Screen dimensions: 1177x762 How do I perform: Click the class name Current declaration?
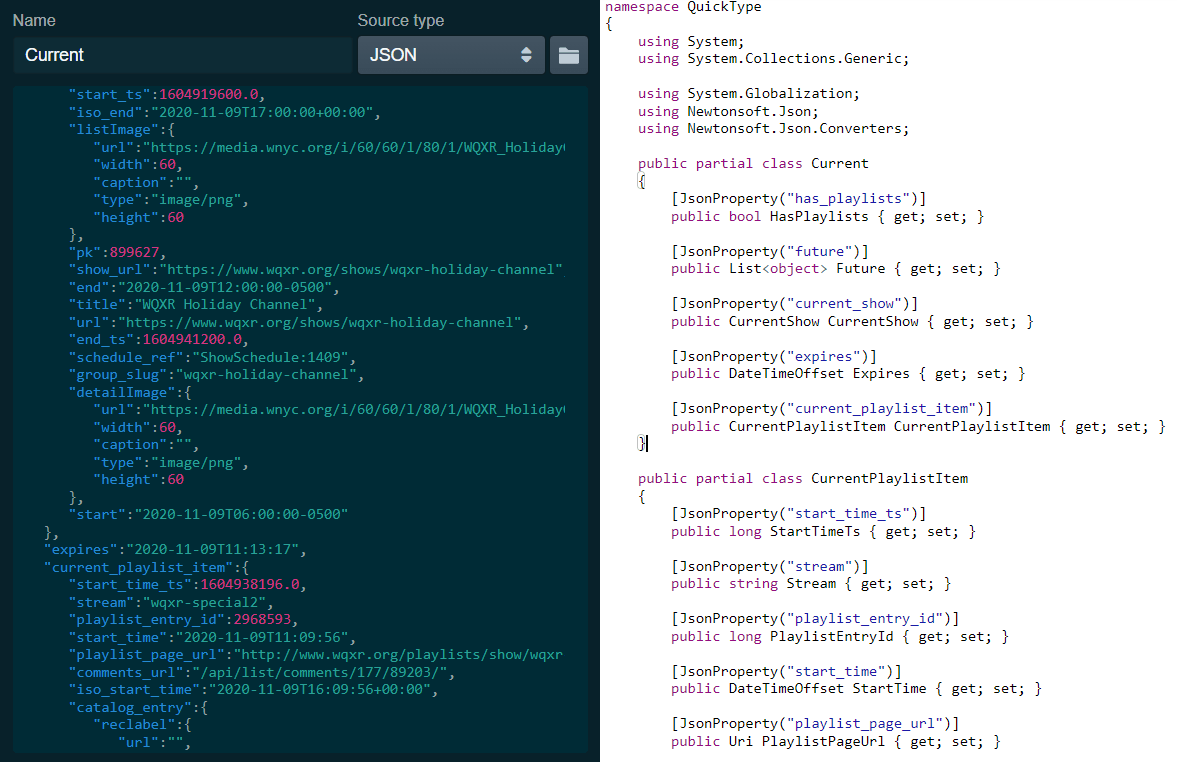coord(839,164)
